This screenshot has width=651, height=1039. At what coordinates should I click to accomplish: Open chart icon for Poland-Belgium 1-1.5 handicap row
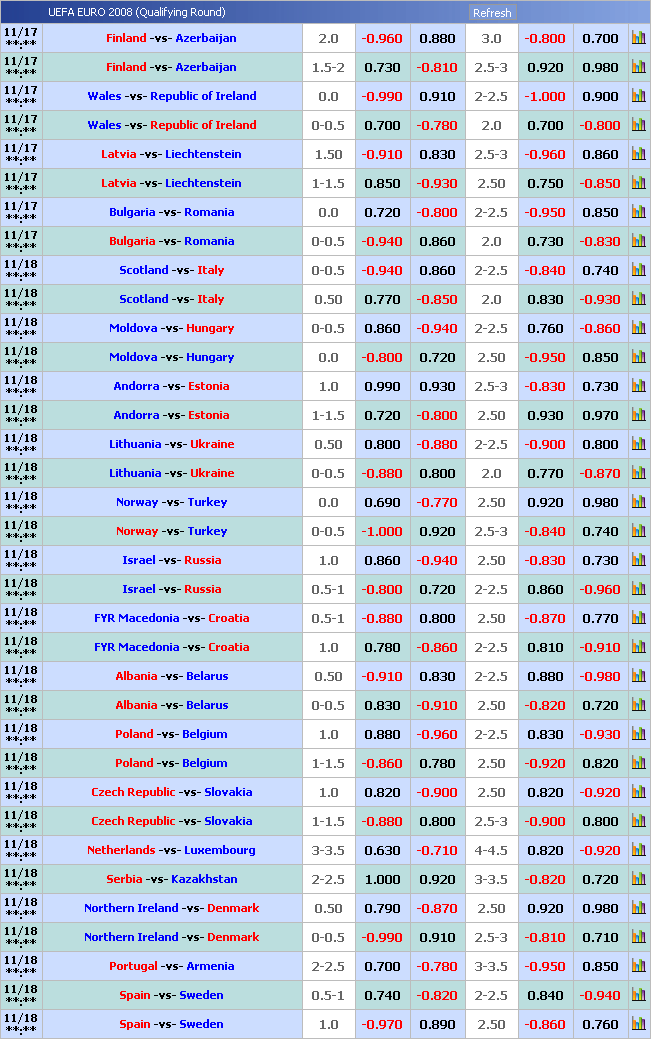click(638, 763)
